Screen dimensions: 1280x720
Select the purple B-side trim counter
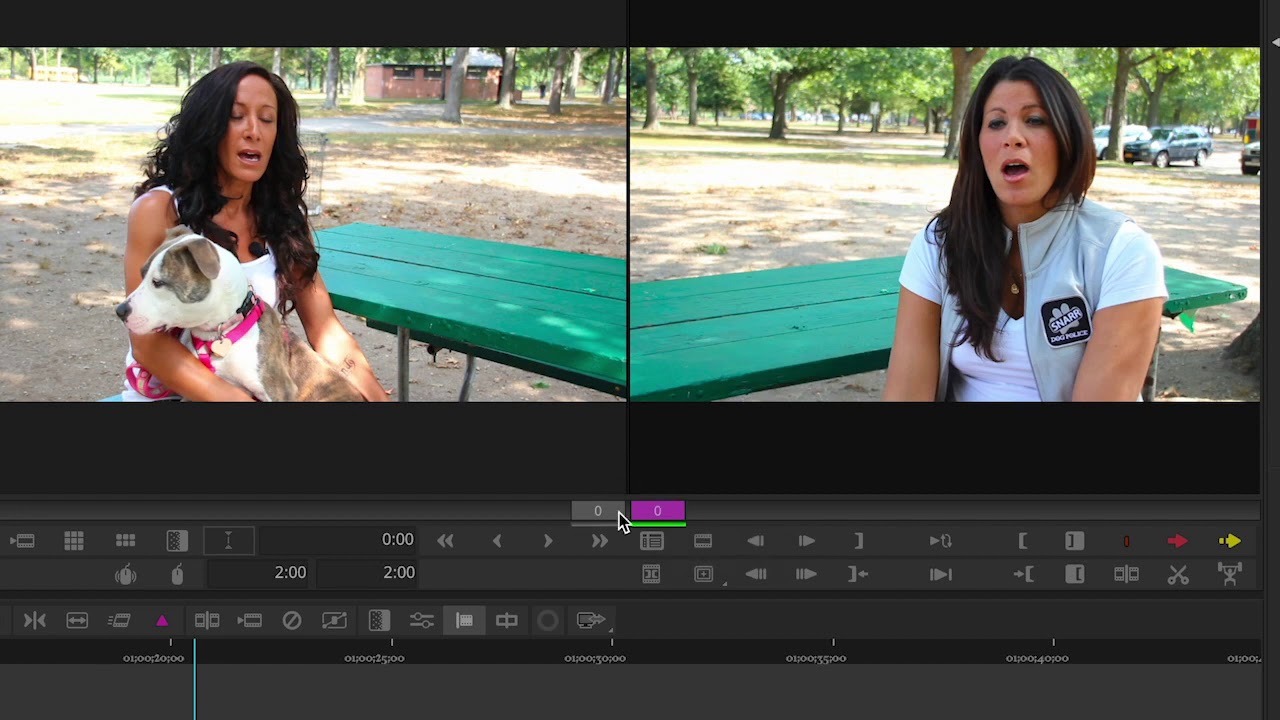[658, 511]
